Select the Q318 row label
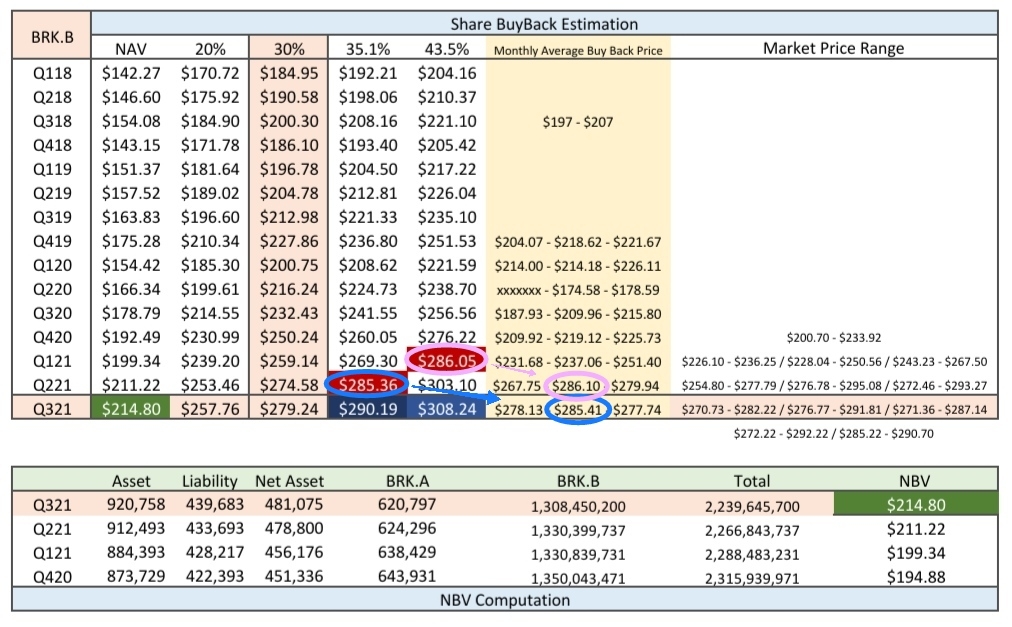The width and height of the screenshot is (1012, 627). (x=52, y=121)
